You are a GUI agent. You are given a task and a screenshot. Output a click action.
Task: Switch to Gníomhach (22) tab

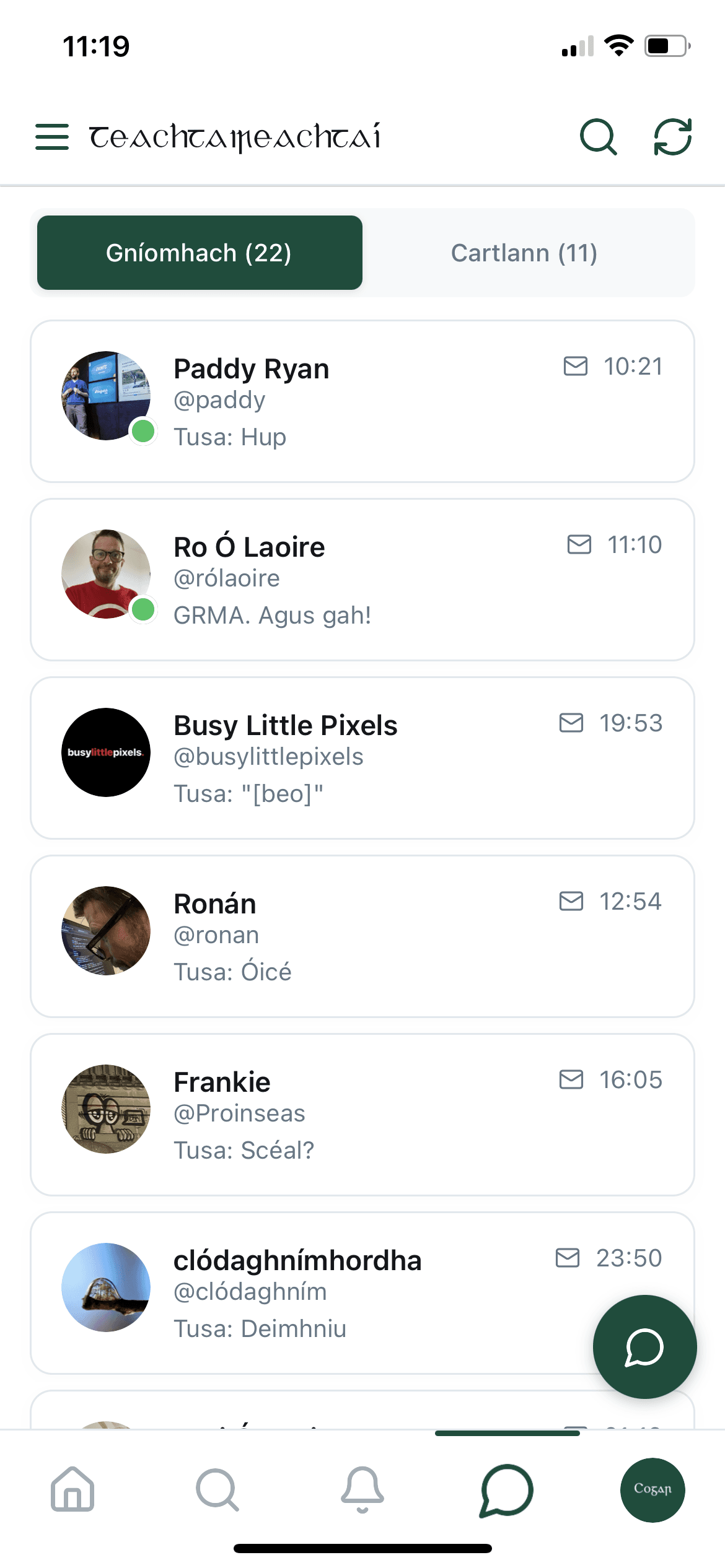(x=200, y=253)
